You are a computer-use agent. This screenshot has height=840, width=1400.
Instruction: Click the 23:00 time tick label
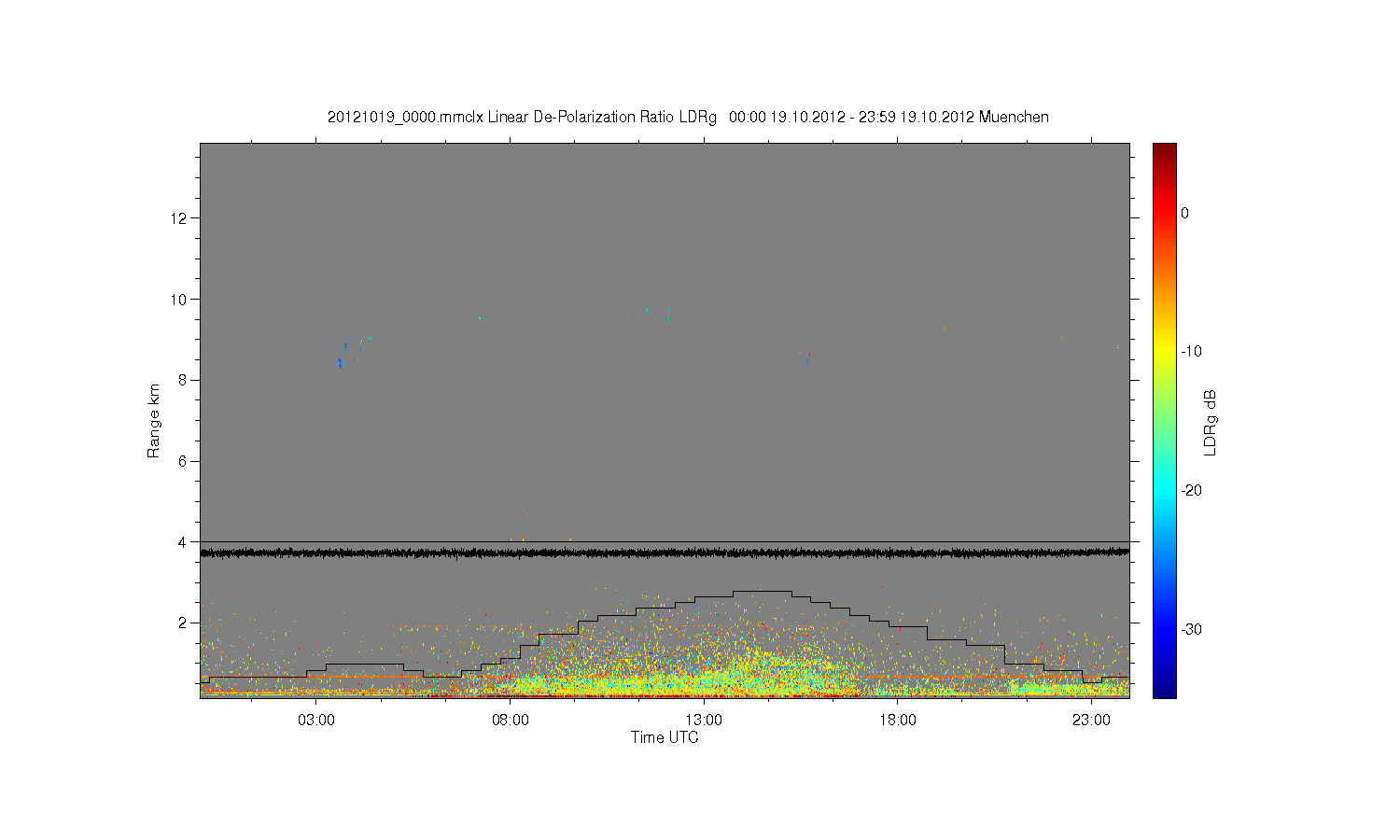(x=1091, y=721)
